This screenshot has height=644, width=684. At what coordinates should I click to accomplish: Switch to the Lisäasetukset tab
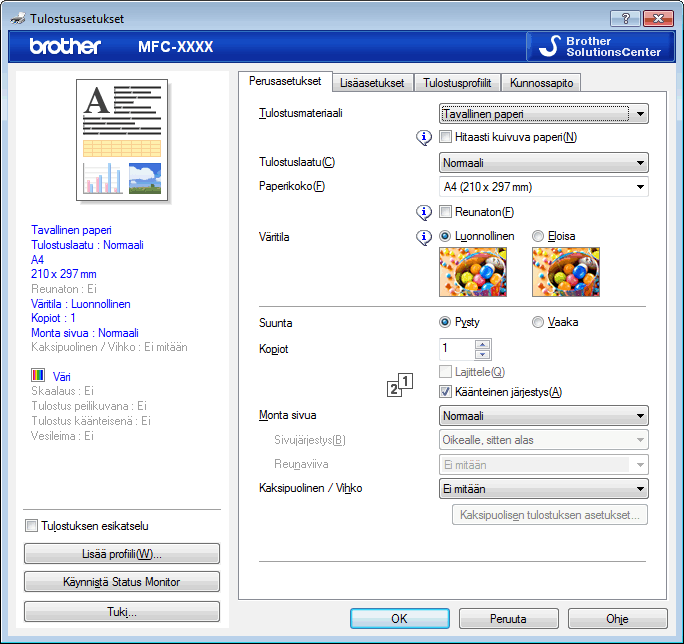(372, 83)
